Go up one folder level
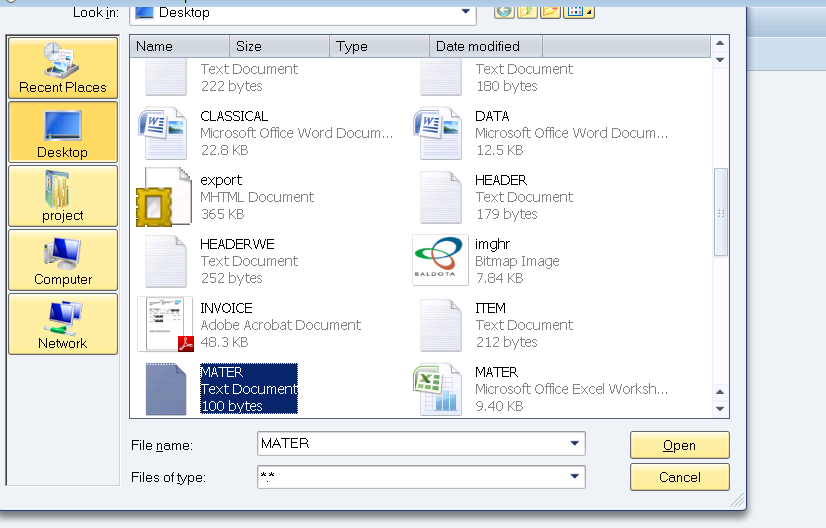The height and width of the screenshot is (528, 826). [x=527, y=12]
